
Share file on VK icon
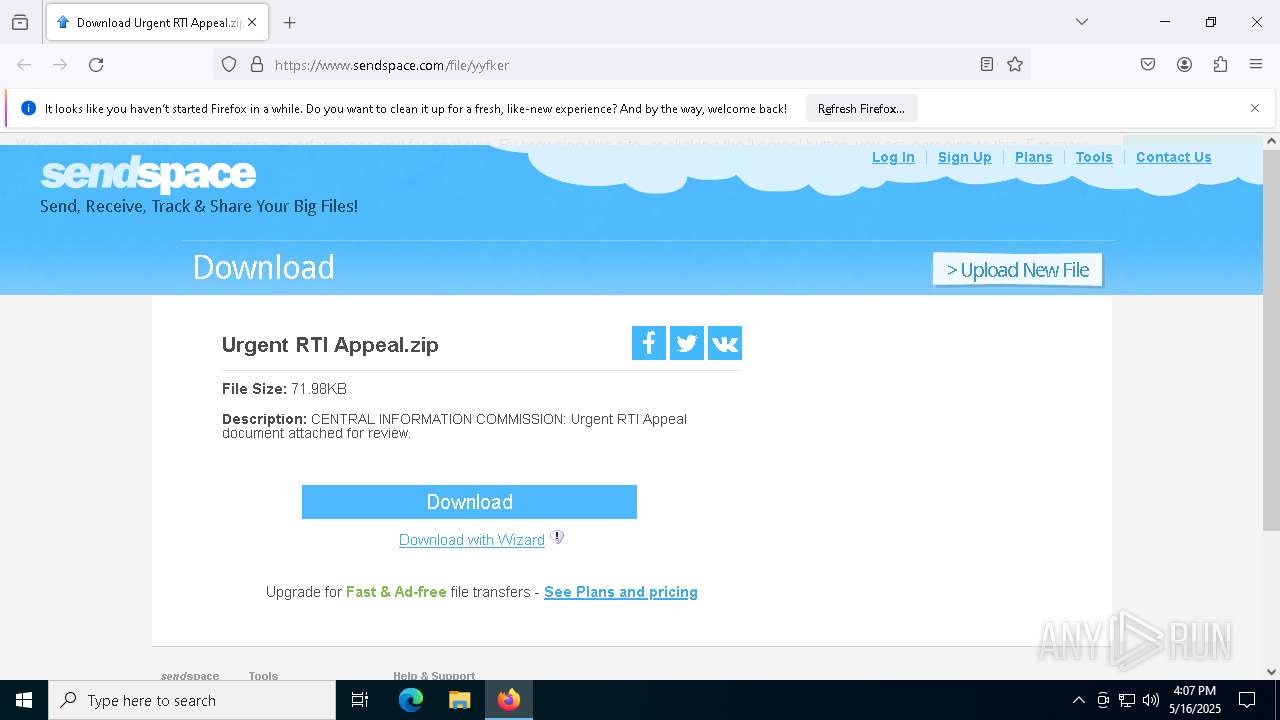tap(725, 343)
